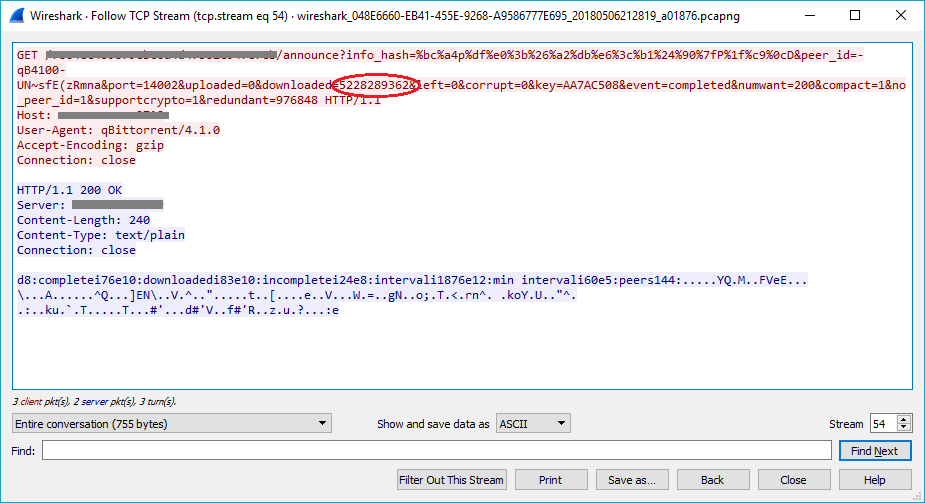Open the Show and save data as ASCII dropdown

click(533, 423)
